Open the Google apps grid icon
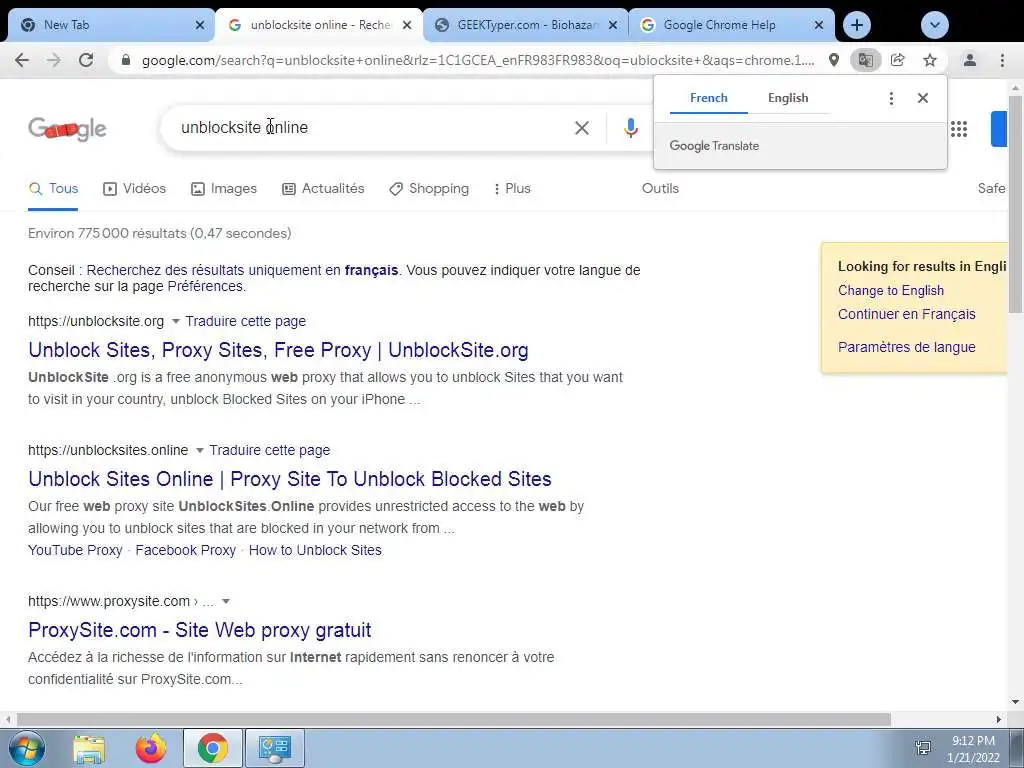Screen dimensions: 1024x768 pos(959,129)
